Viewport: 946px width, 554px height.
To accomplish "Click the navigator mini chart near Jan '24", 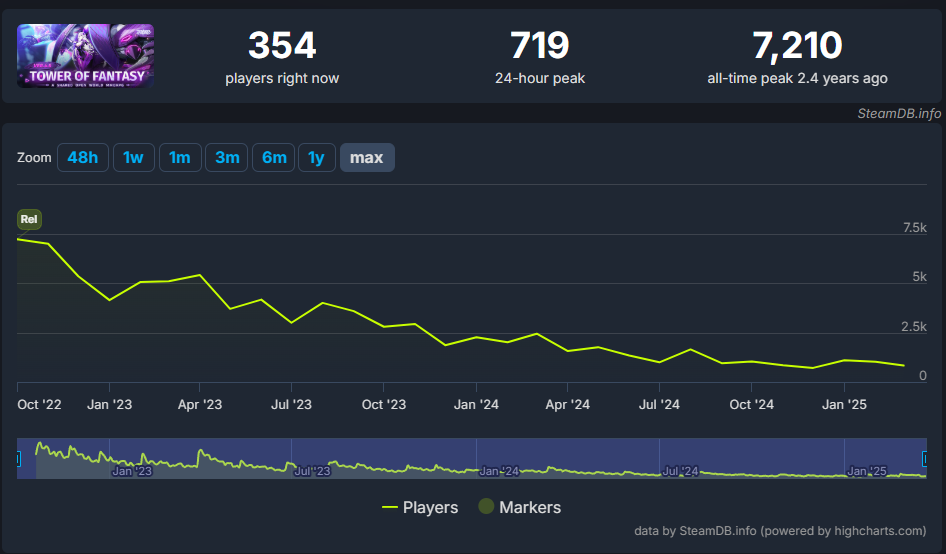I will point(498,470).
